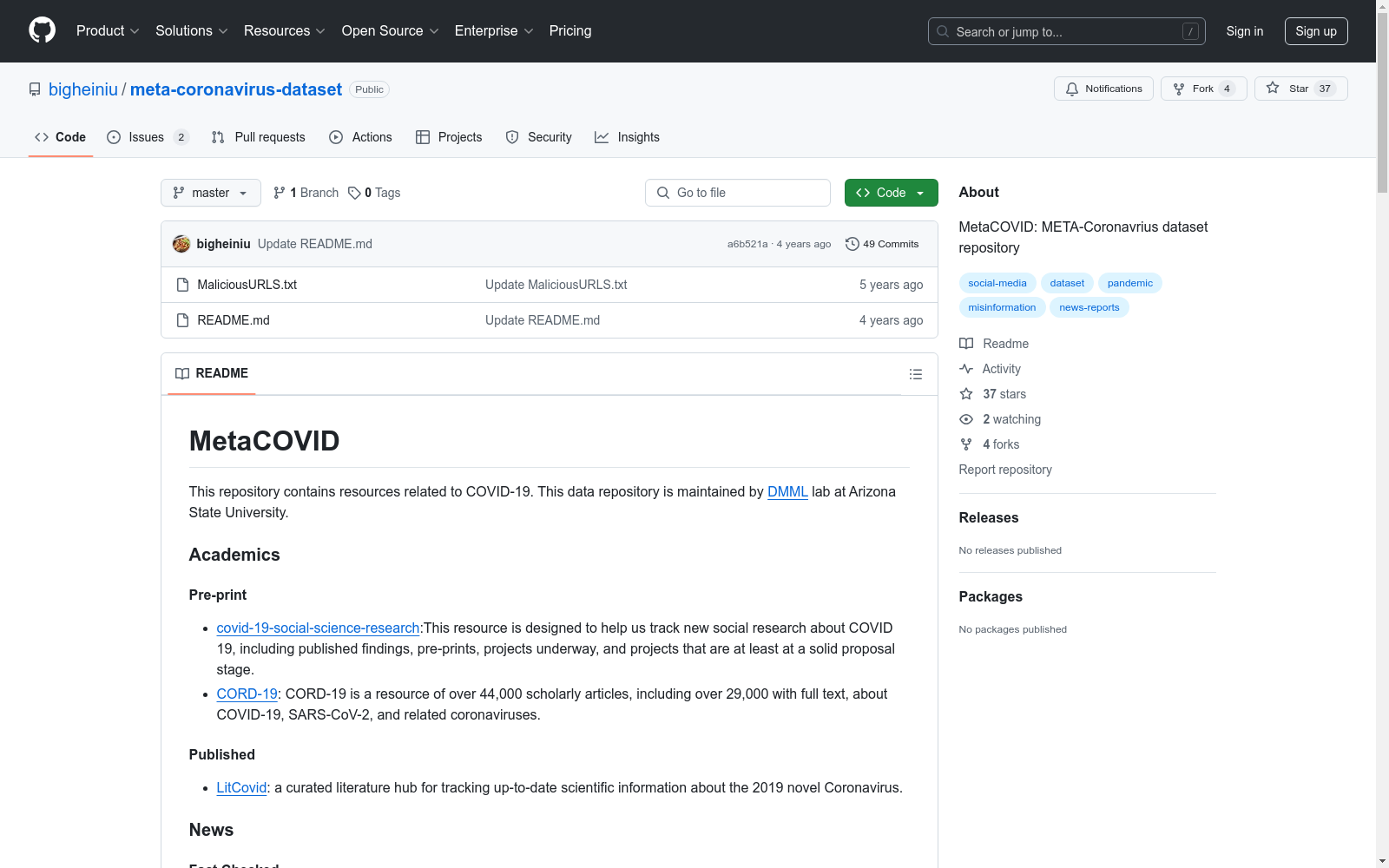Select the README tab heading
This screenshot has width=1389, height=868.
212,373
